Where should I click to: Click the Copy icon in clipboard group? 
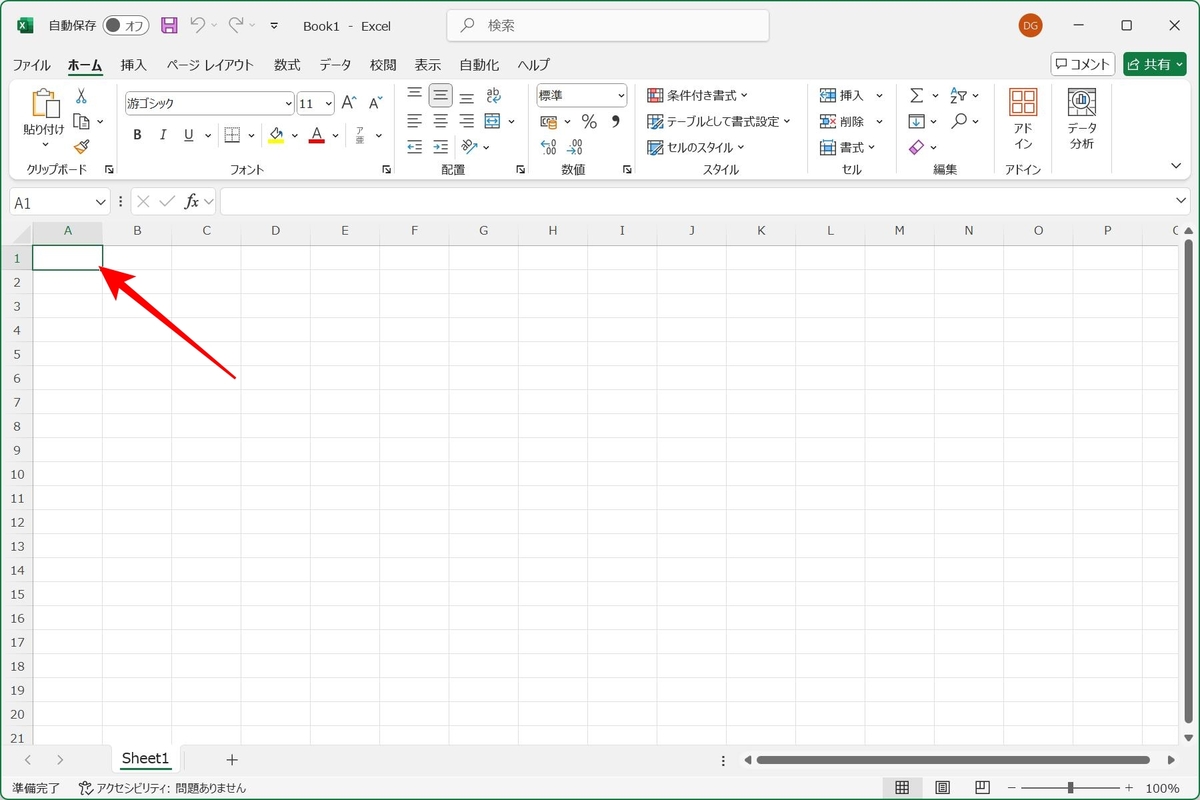[82, 121]
